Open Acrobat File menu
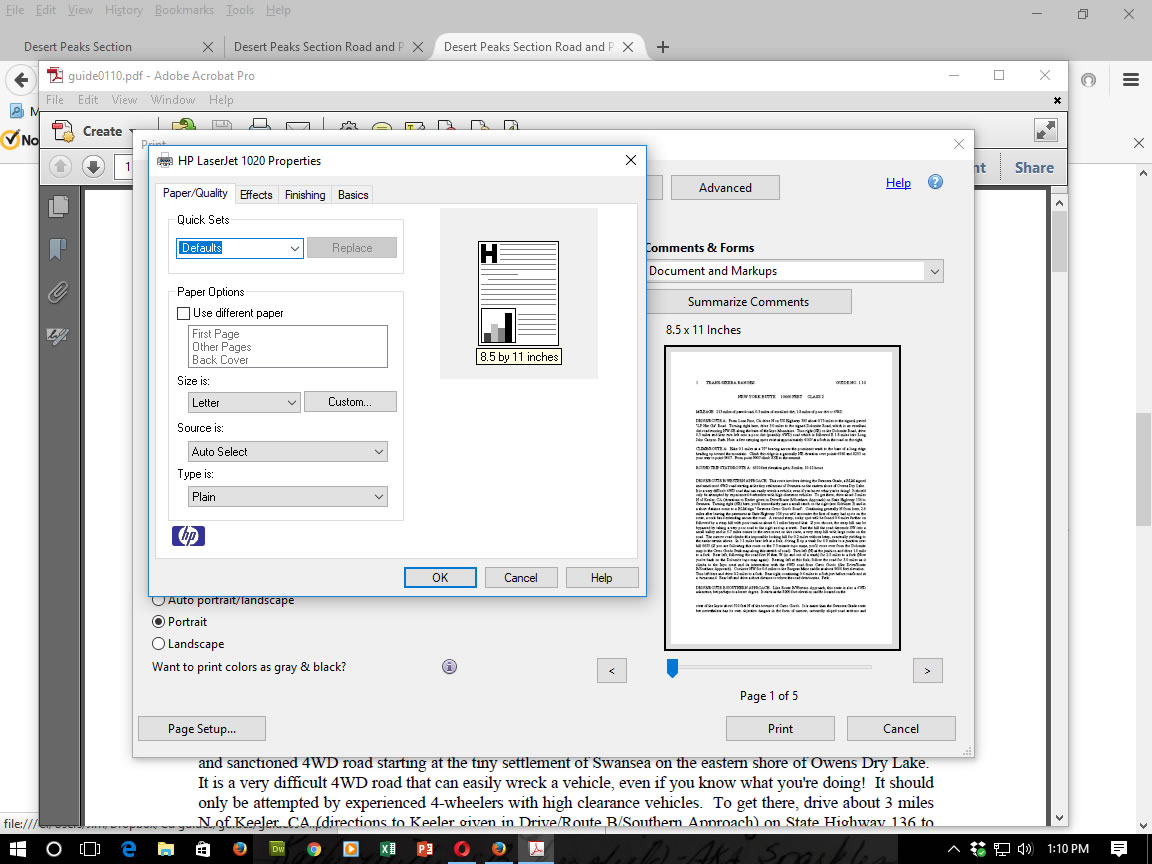Image resolution: width=1152 pixels, height=864 pixels. click(54, 100)
